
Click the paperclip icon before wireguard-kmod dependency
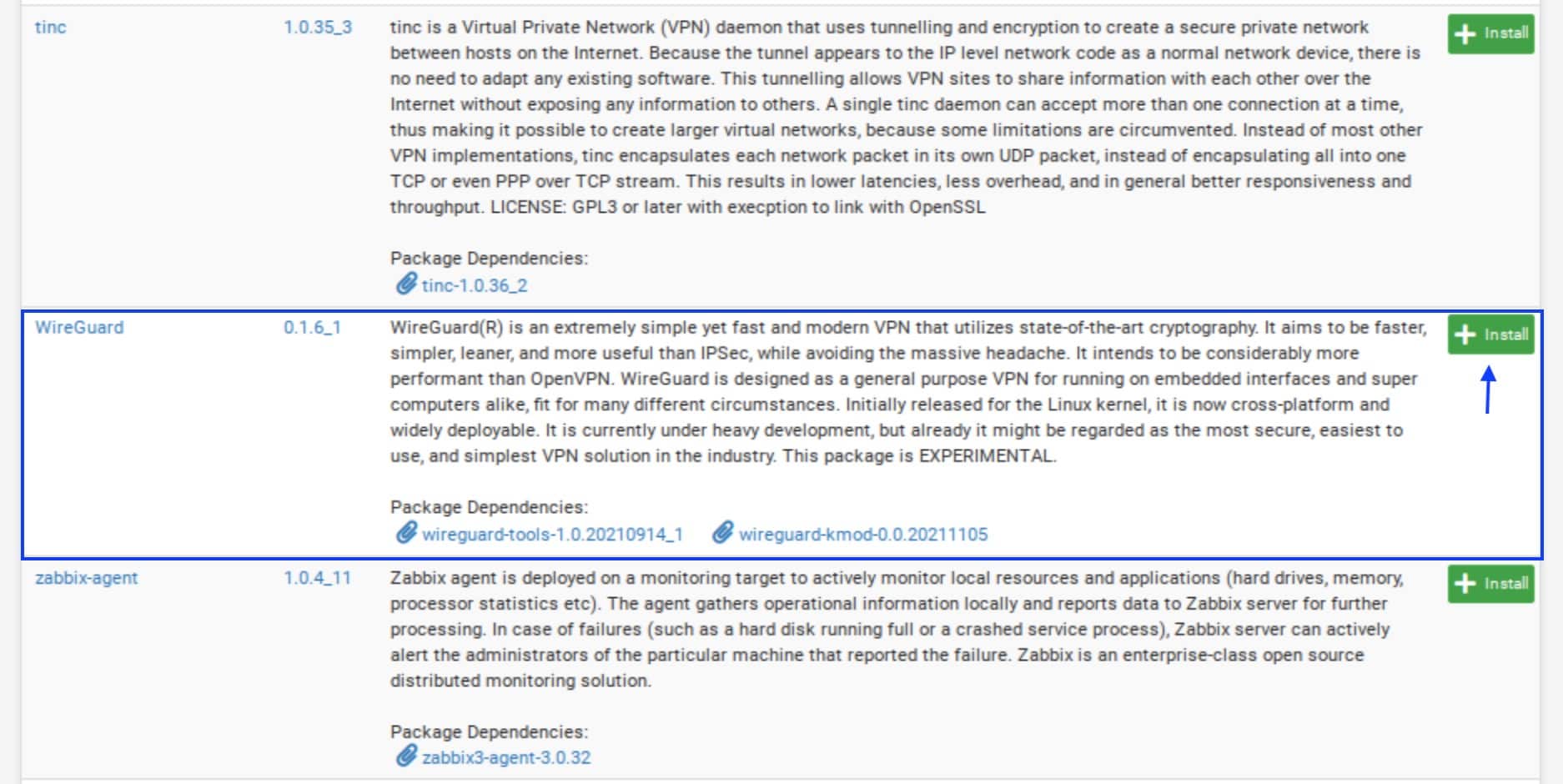pyautogui.click(x=723, y=533)
